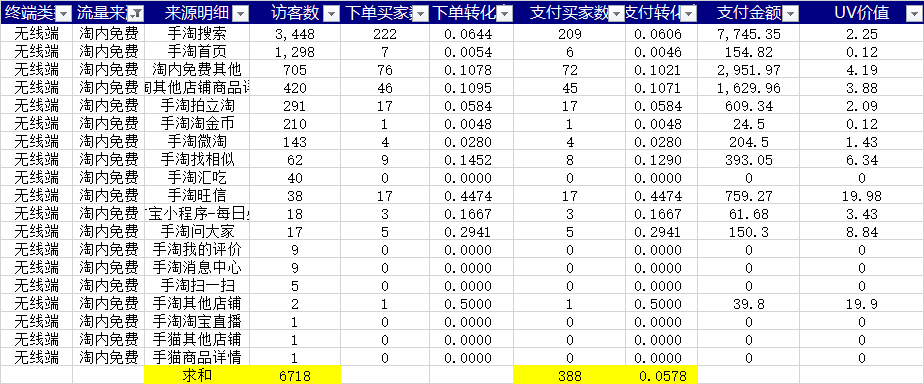This screenshot has width=924, height=384.
Task: Select the 手猫其他店铺 cell
Action: (197, 340)
